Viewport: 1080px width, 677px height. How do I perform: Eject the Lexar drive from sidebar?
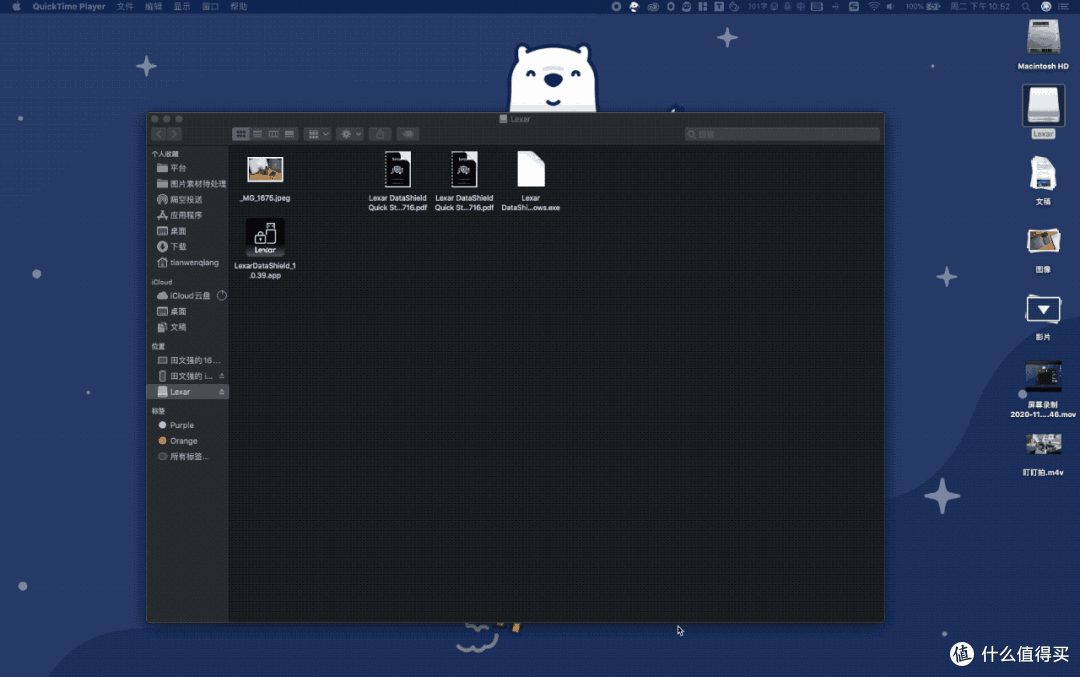(222, 392)
